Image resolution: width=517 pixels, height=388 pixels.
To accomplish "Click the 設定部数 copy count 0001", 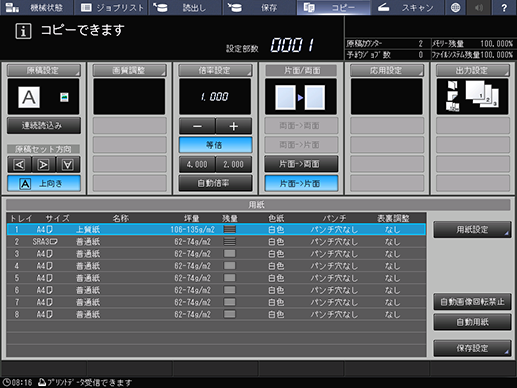I will (x=292, y=45).
